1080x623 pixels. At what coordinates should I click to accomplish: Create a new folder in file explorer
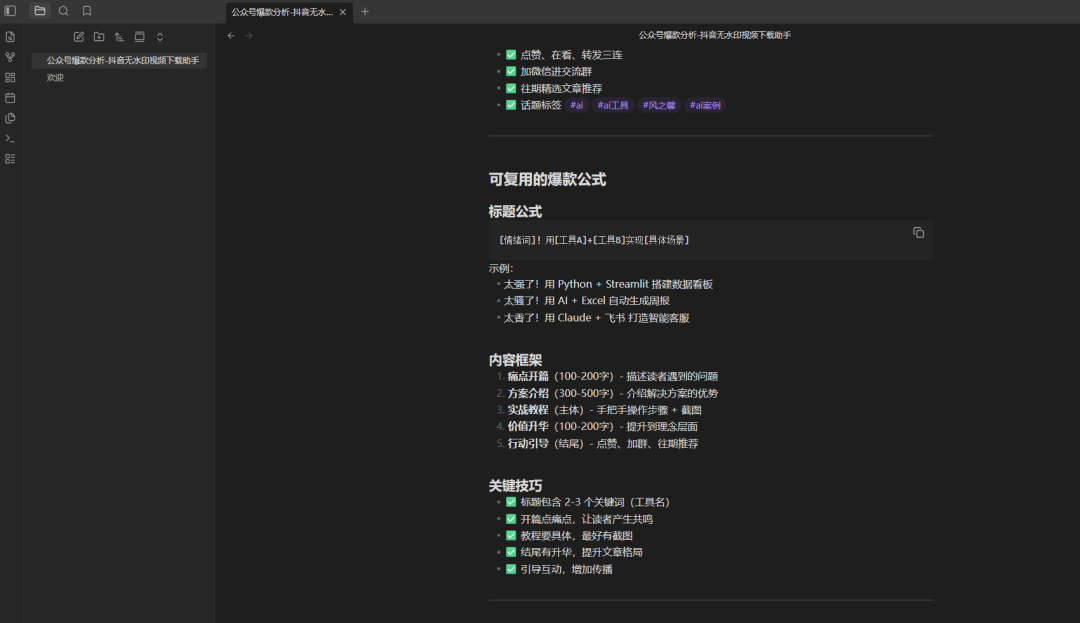click(99, 36)
